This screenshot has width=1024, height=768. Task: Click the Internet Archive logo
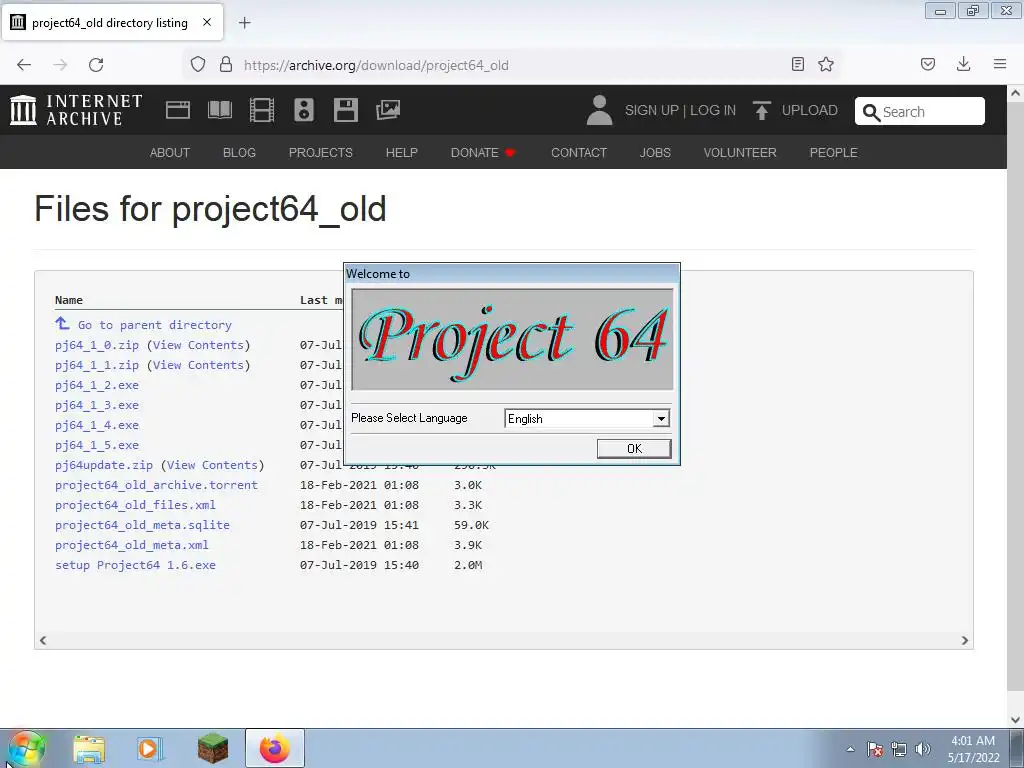pos(76,110)
